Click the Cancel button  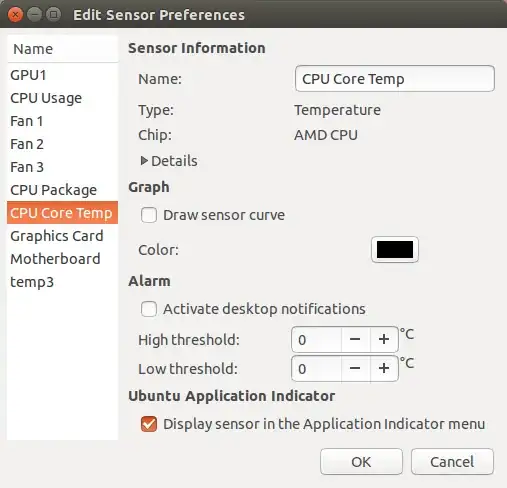click(x=452, y=462)
